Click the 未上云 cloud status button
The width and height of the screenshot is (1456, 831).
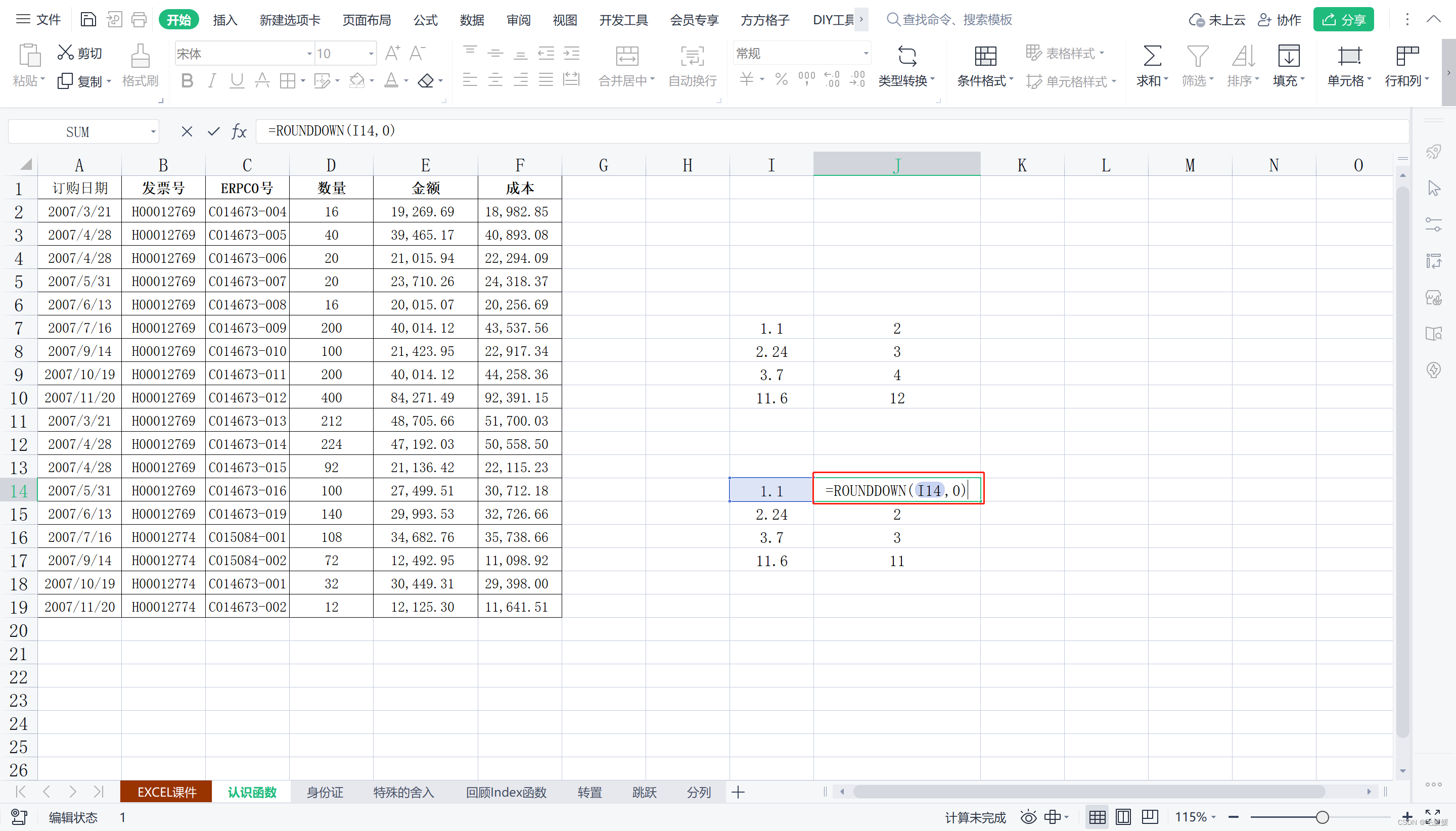tap(1217, 19)
